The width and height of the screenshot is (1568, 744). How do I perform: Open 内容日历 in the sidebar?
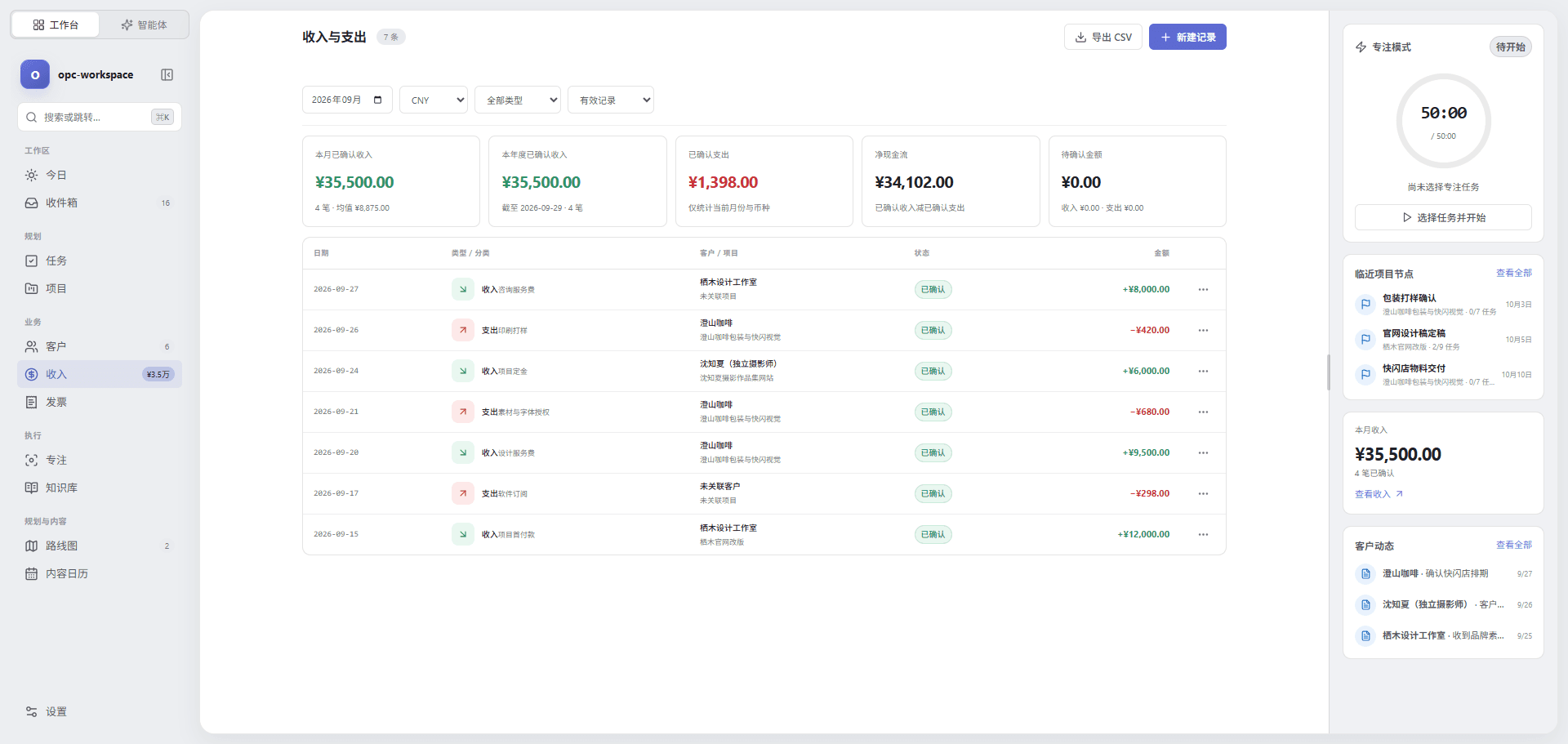pyautogui.click(x=100, y=574)
